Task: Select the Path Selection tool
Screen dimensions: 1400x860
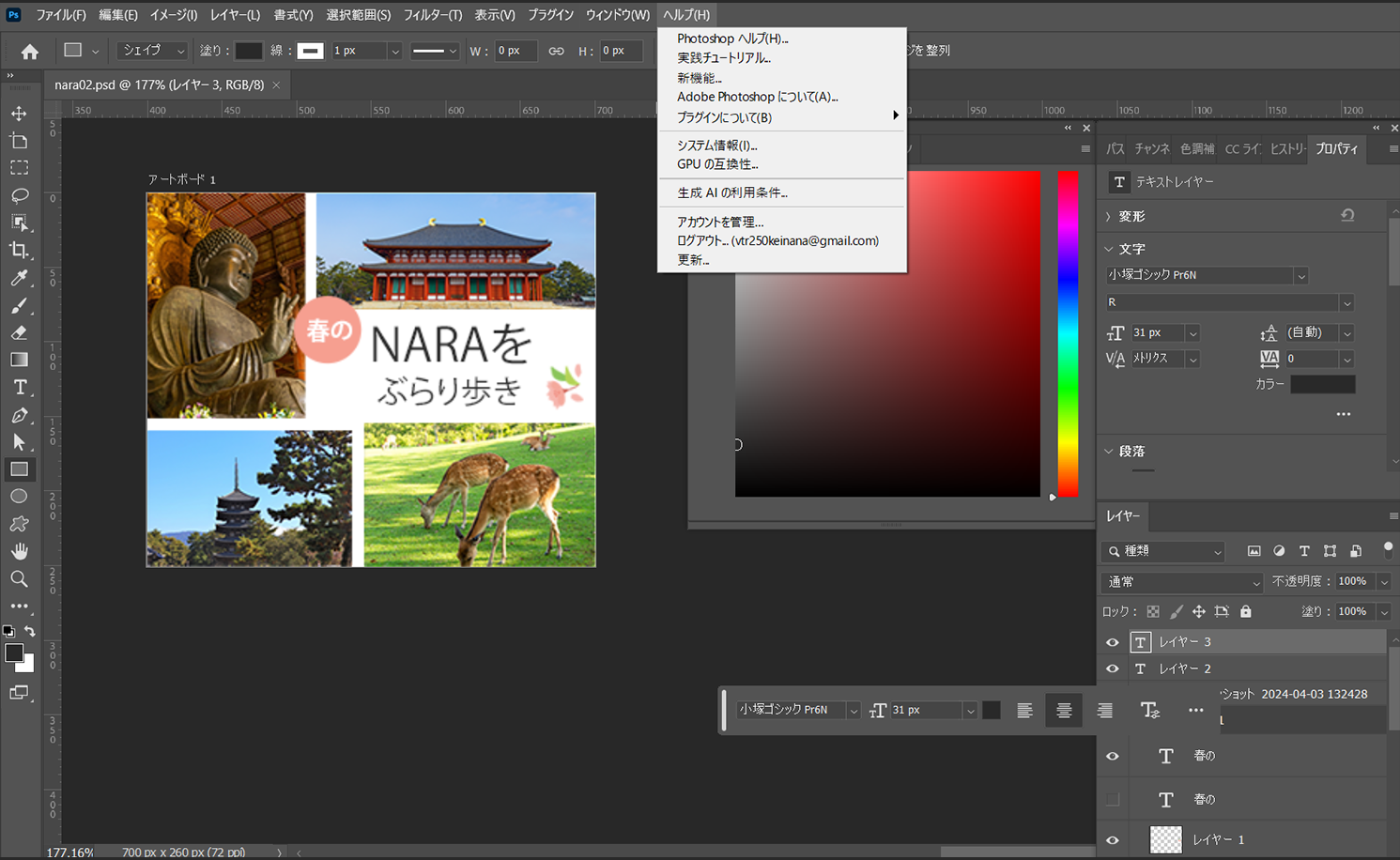Action: click(19, 441)
